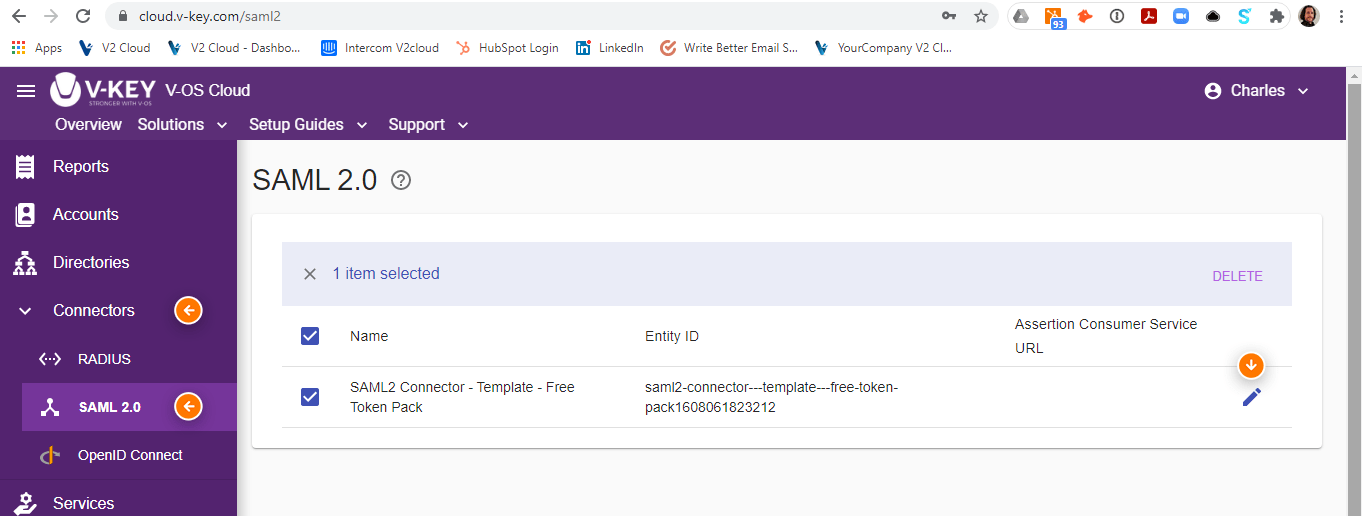Open saved passwords key icon
This screenshot has height=516, width=1362.
[x=949, y=16]
